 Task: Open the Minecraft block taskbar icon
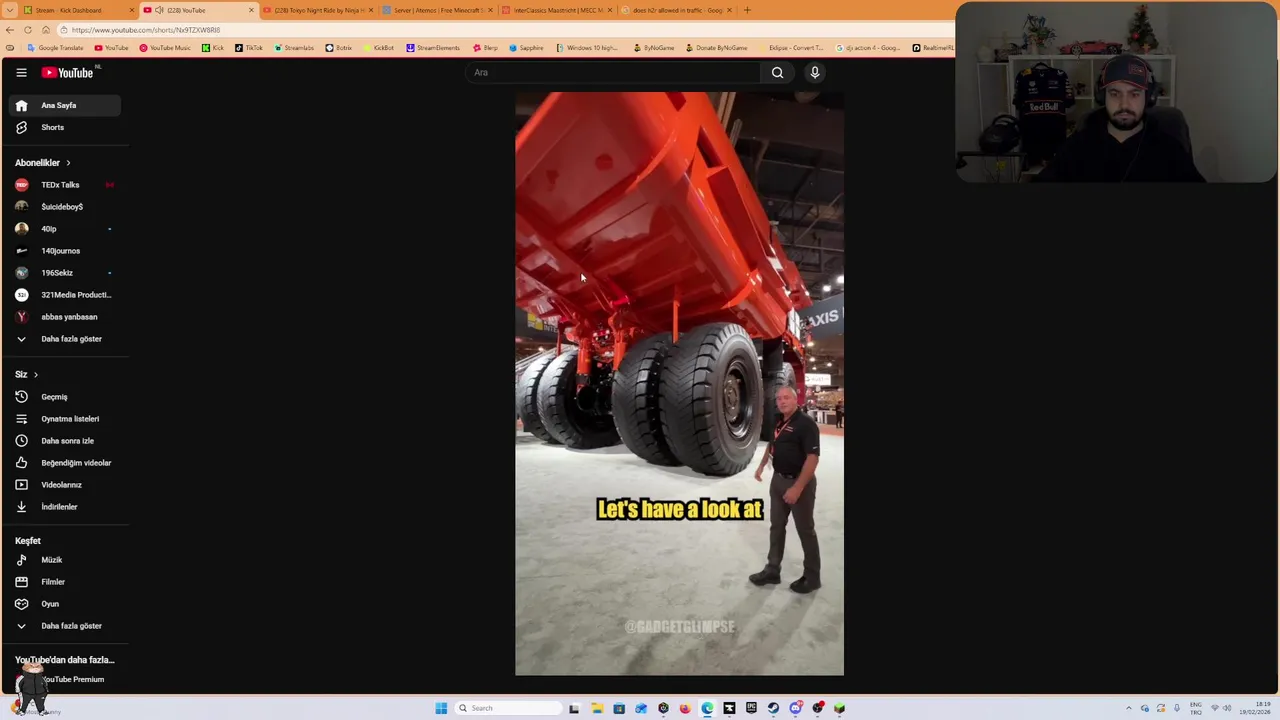click(839, 708)
